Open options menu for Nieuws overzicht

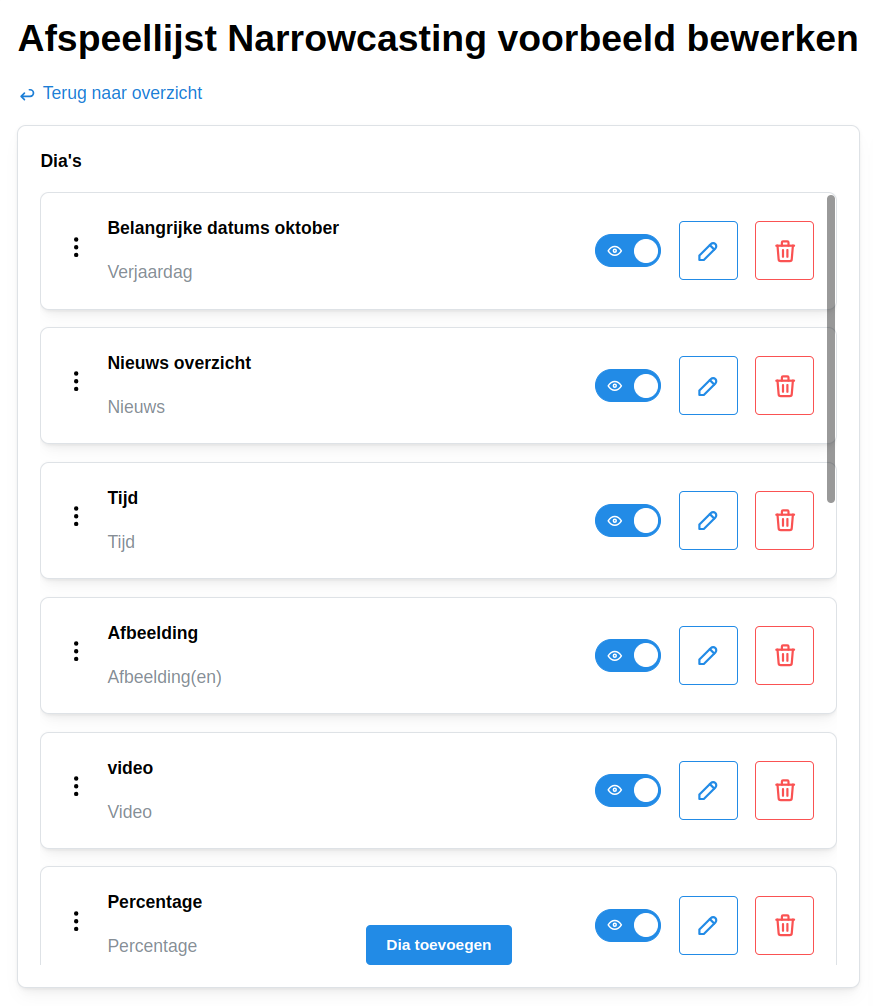coord(76,381)
